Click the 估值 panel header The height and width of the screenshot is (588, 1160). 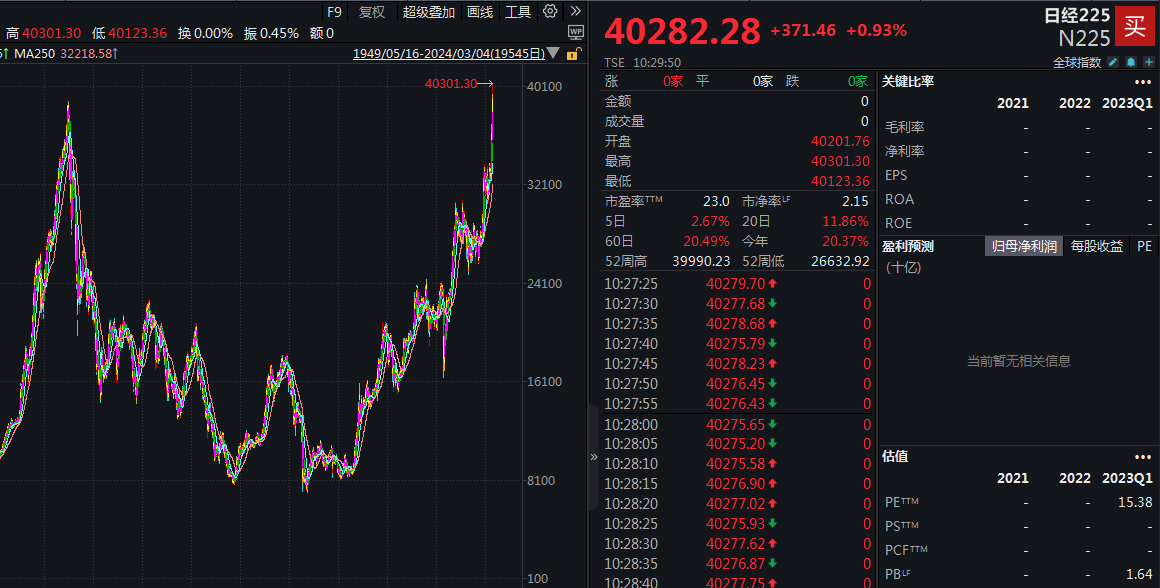coord(895,456)
